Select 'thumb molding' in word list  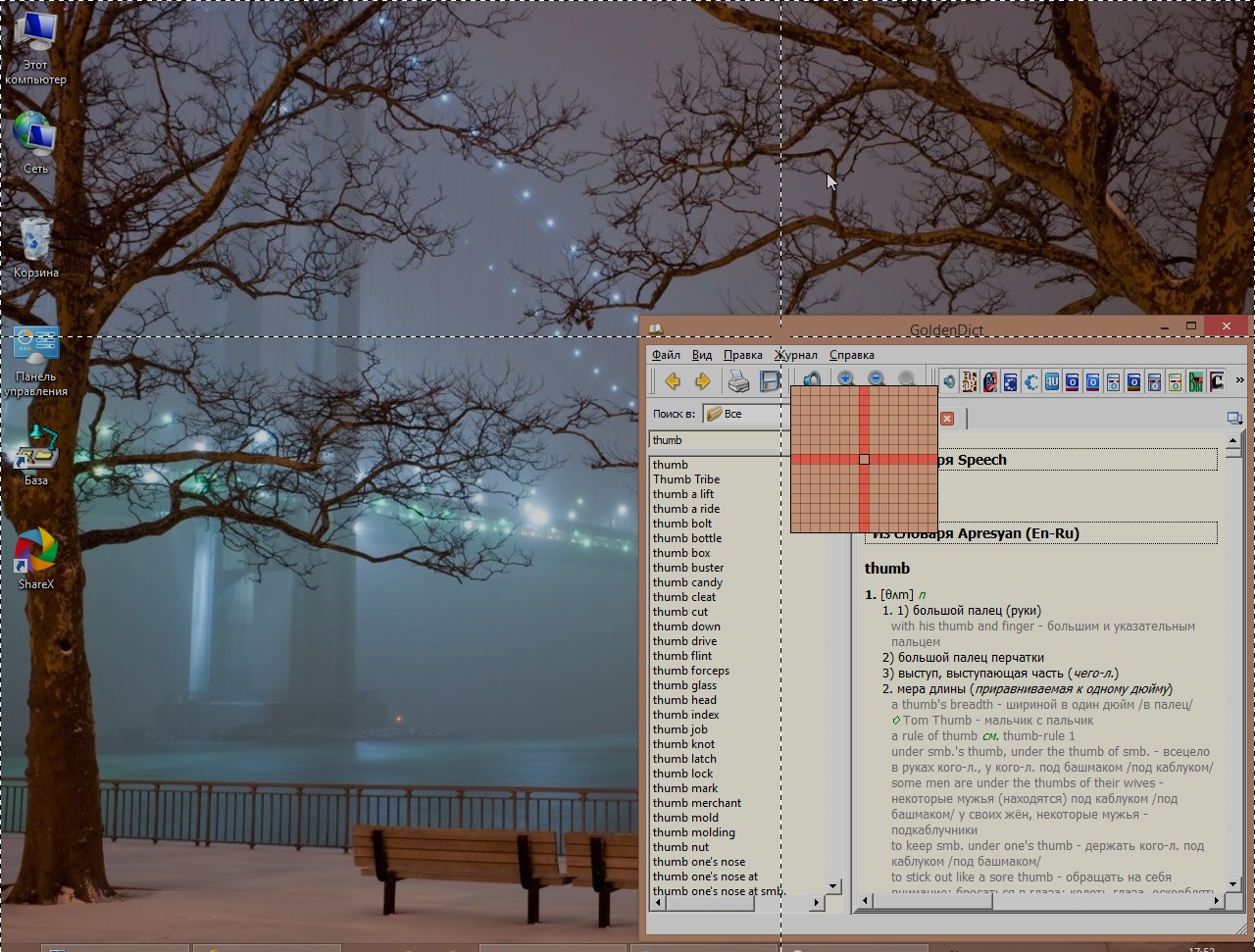coord(693,832)
